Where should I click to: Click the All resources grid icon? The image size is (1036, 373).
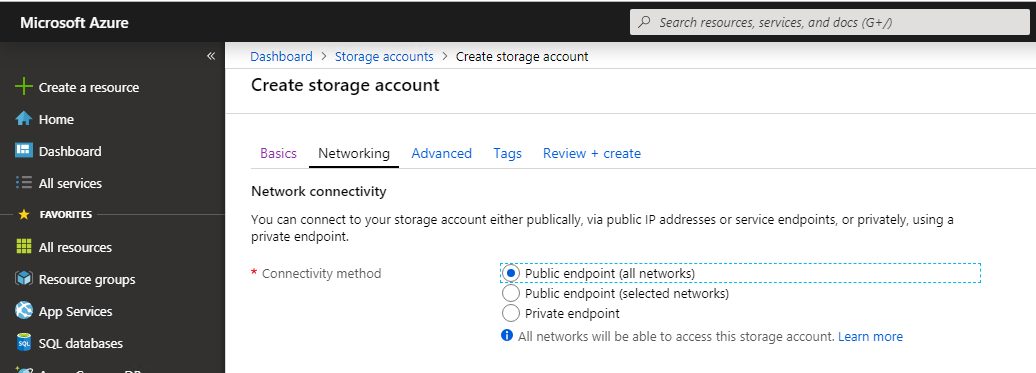coord(23,247)
